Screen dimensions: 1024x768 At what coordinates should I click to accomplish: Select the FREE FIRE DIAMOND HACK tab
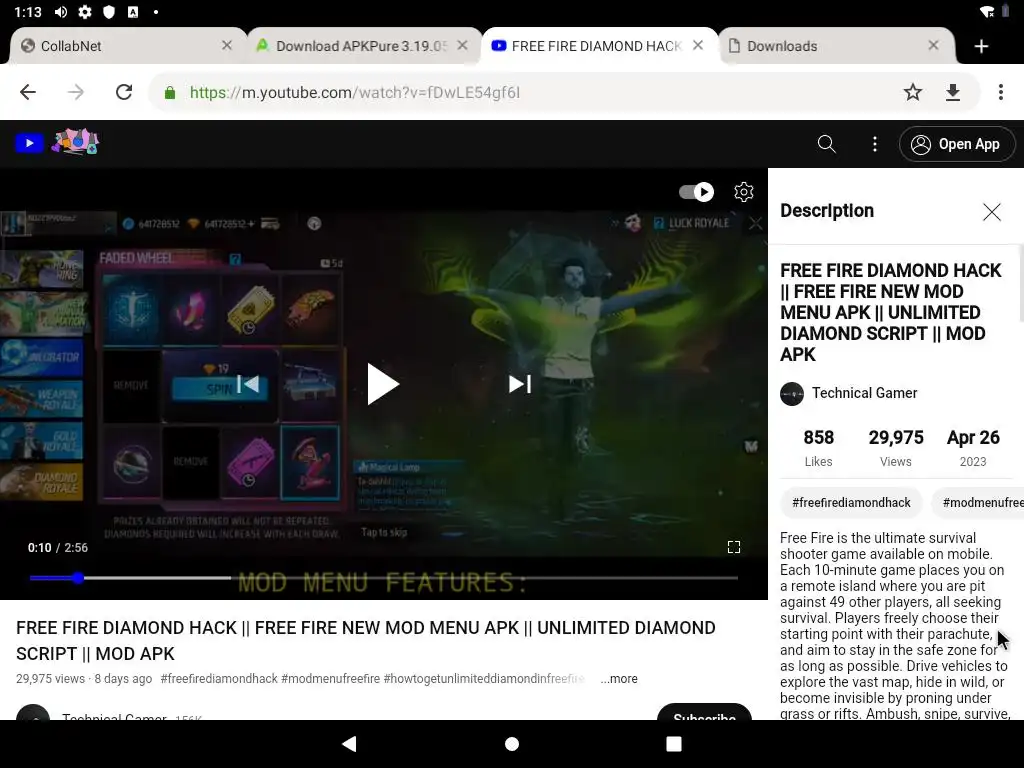(600, 46)
